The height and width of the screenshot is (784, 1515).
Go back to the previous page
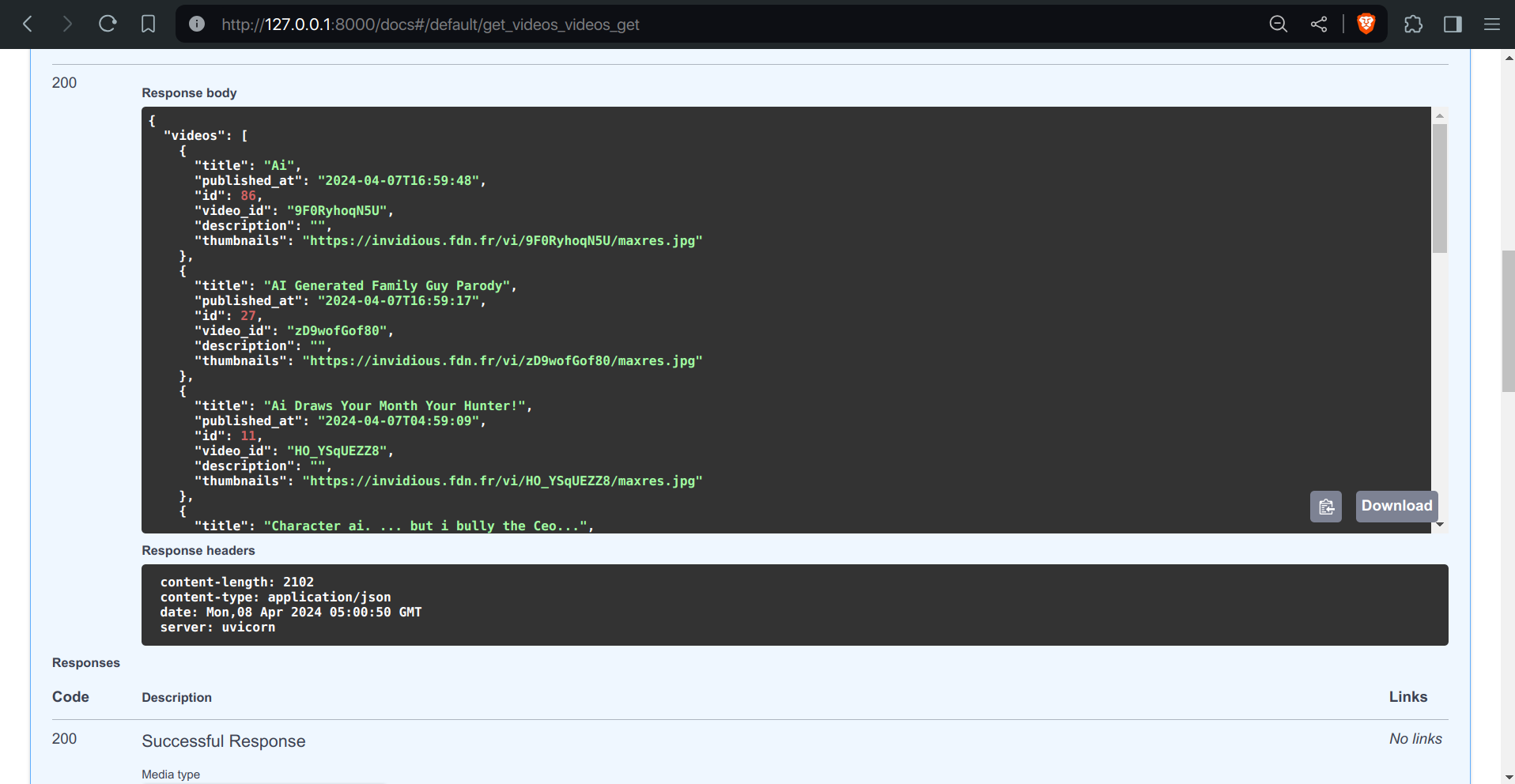28,24
